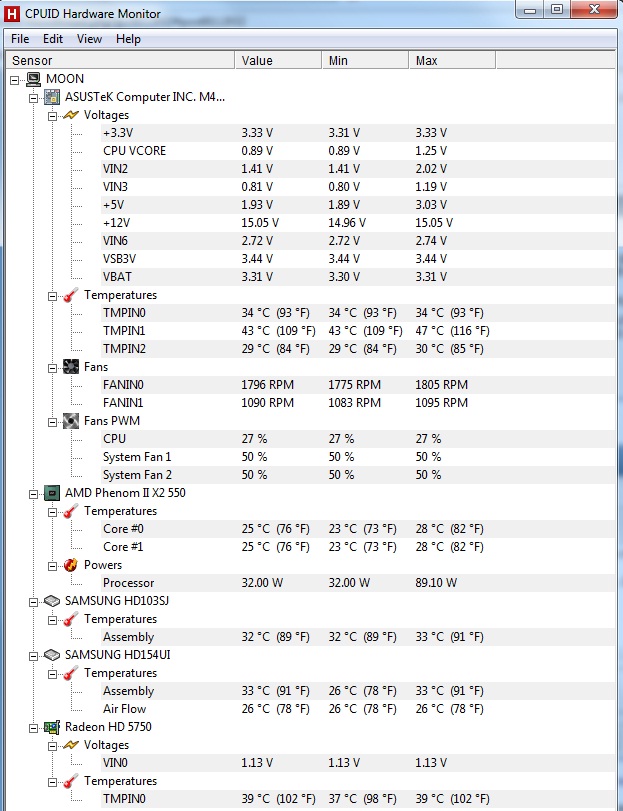Click the AMD Phenom processor chip icon
The height and width of the screenshot is (811, 623).
(52, 493)
